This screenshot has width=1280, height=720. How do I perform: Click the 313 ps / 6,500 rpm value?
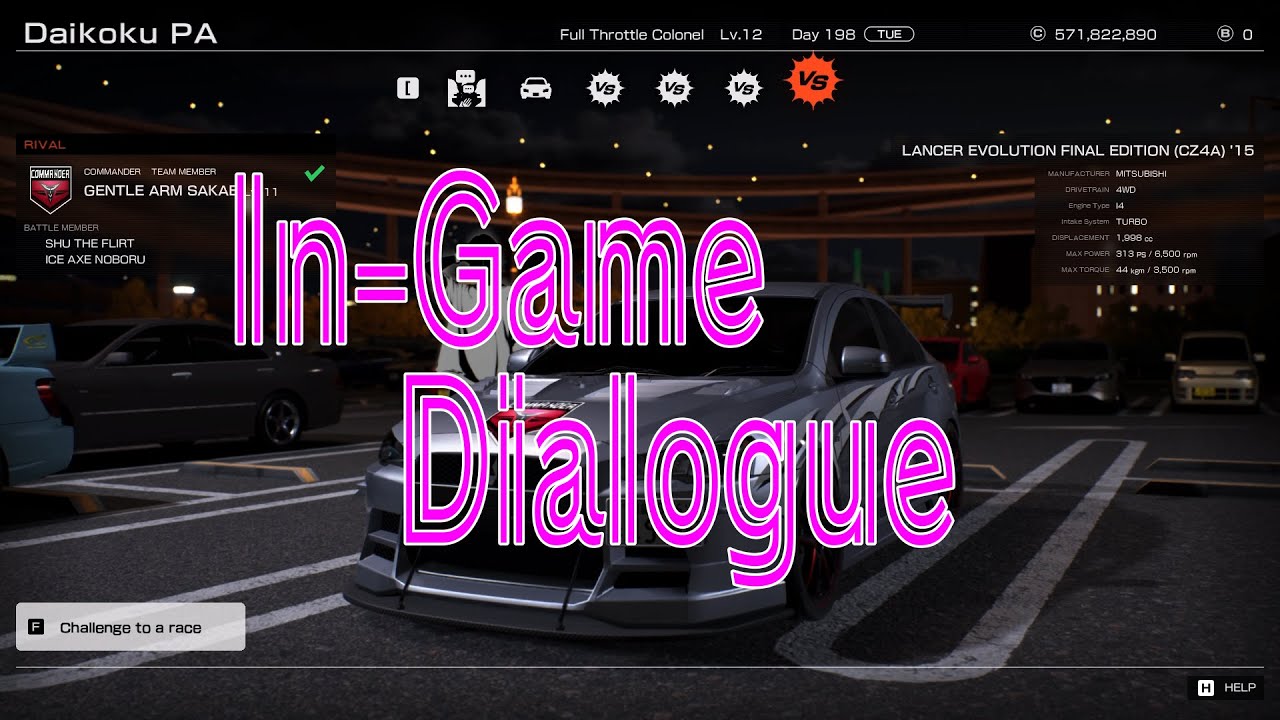point(1156,254)
